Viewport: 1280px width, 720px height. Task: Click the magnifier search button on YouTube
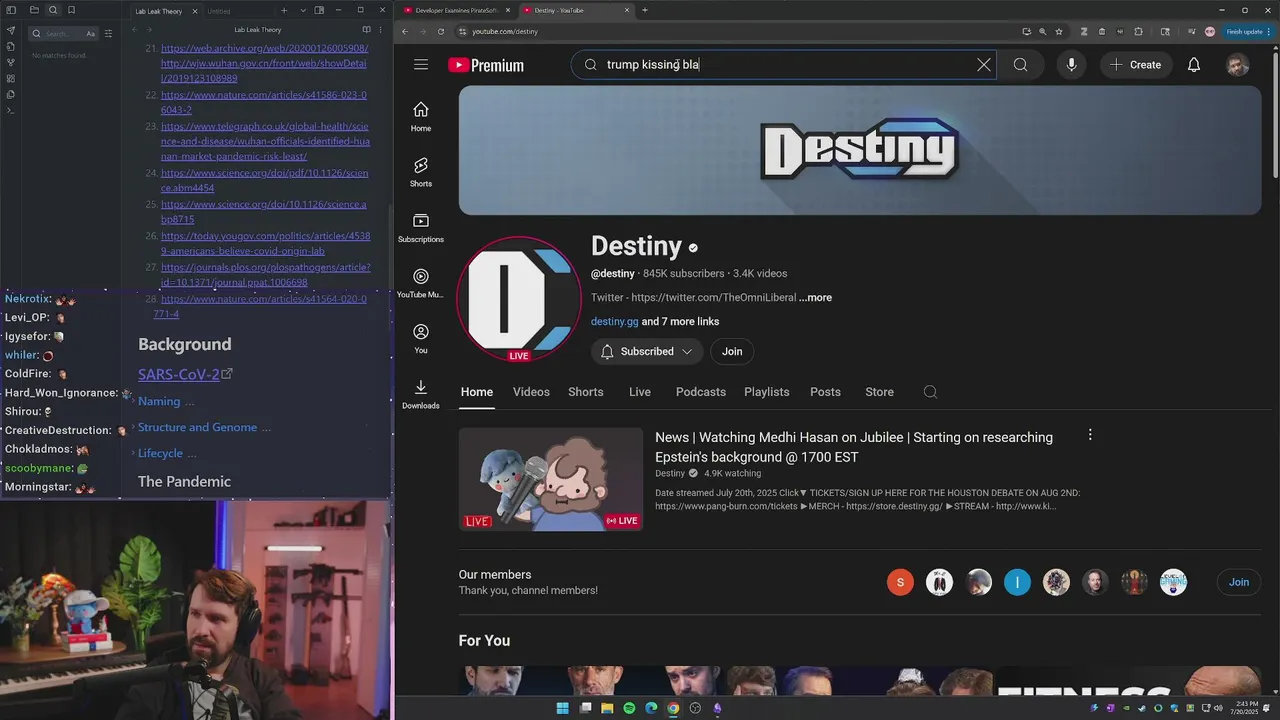(x=1020, y=65)
